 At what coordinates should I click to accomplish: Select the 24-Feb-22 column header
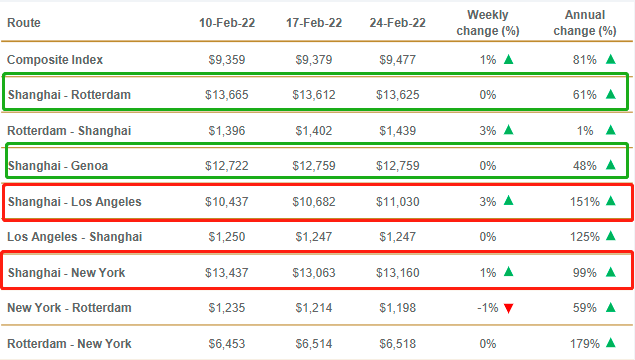click(x=397, y=23)
